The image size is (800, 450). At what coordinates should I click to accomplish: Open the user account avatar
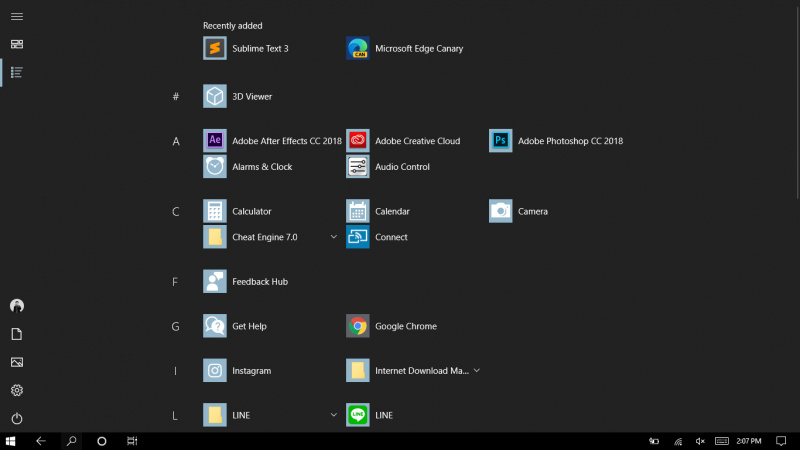17,306
